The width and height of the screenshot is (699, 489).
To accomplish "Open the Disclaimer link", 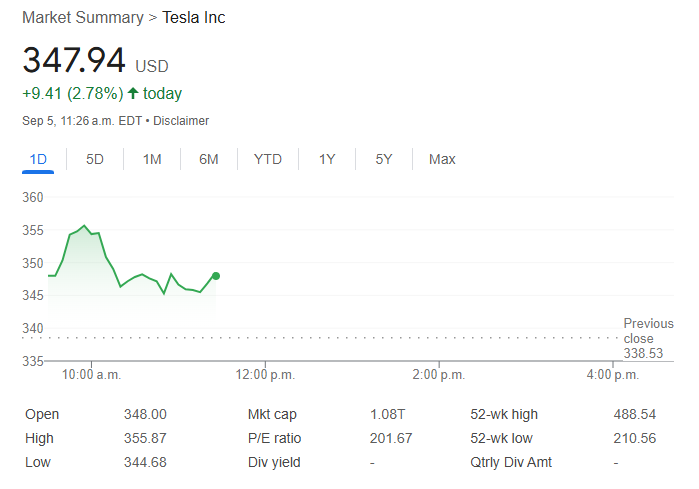I will pyautogui.click(x=181, y=121).
